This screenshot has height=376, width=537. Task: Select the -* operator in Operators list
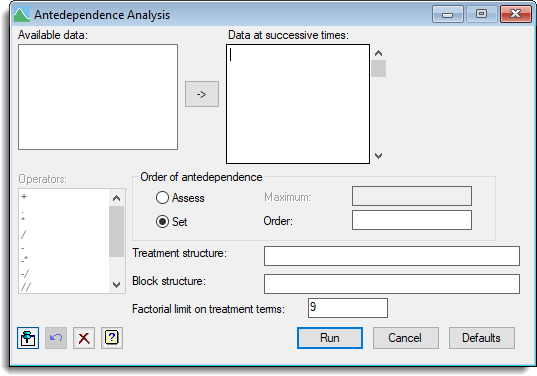pyautogui.click(x=24, y=260)
